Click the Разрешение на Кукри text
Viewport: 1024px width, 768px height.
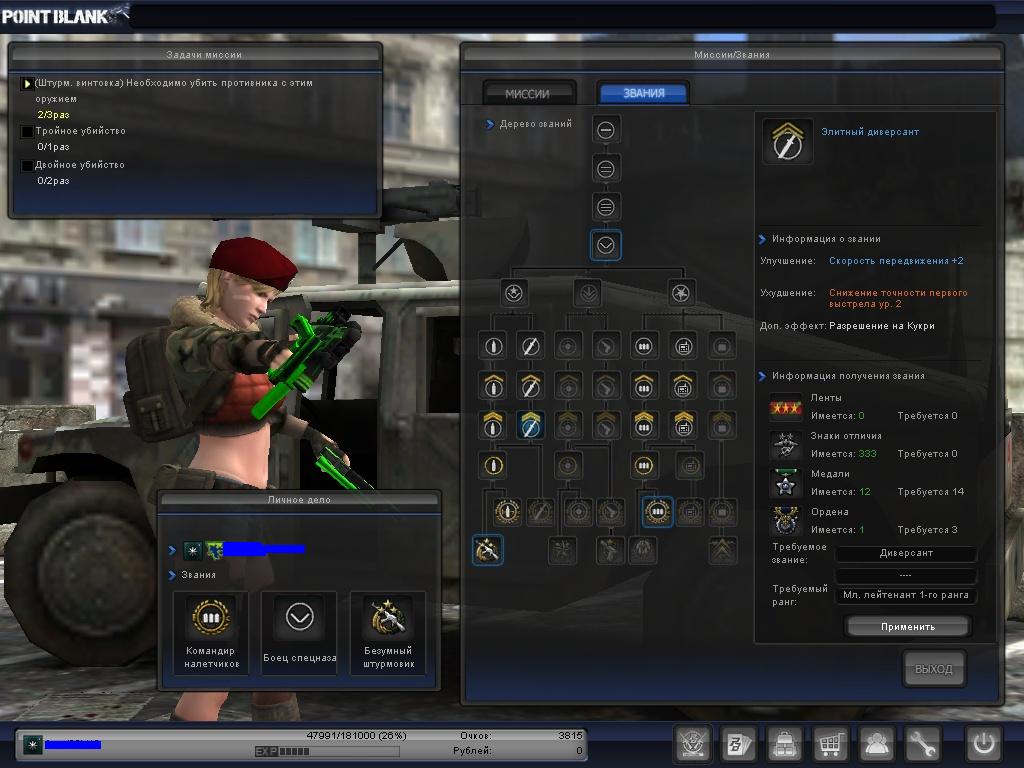click(882, 326)
